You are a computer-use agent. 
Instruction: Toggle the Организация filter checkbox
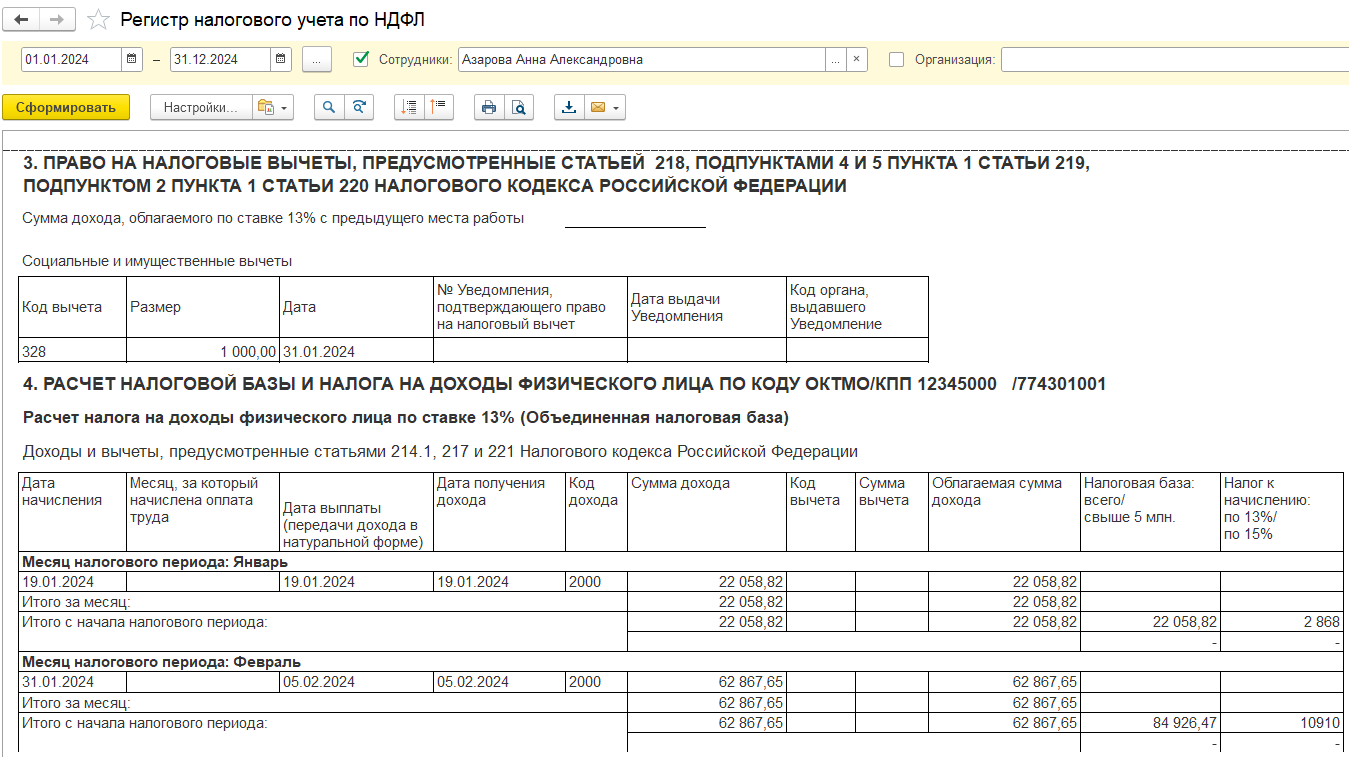(896, 59)
